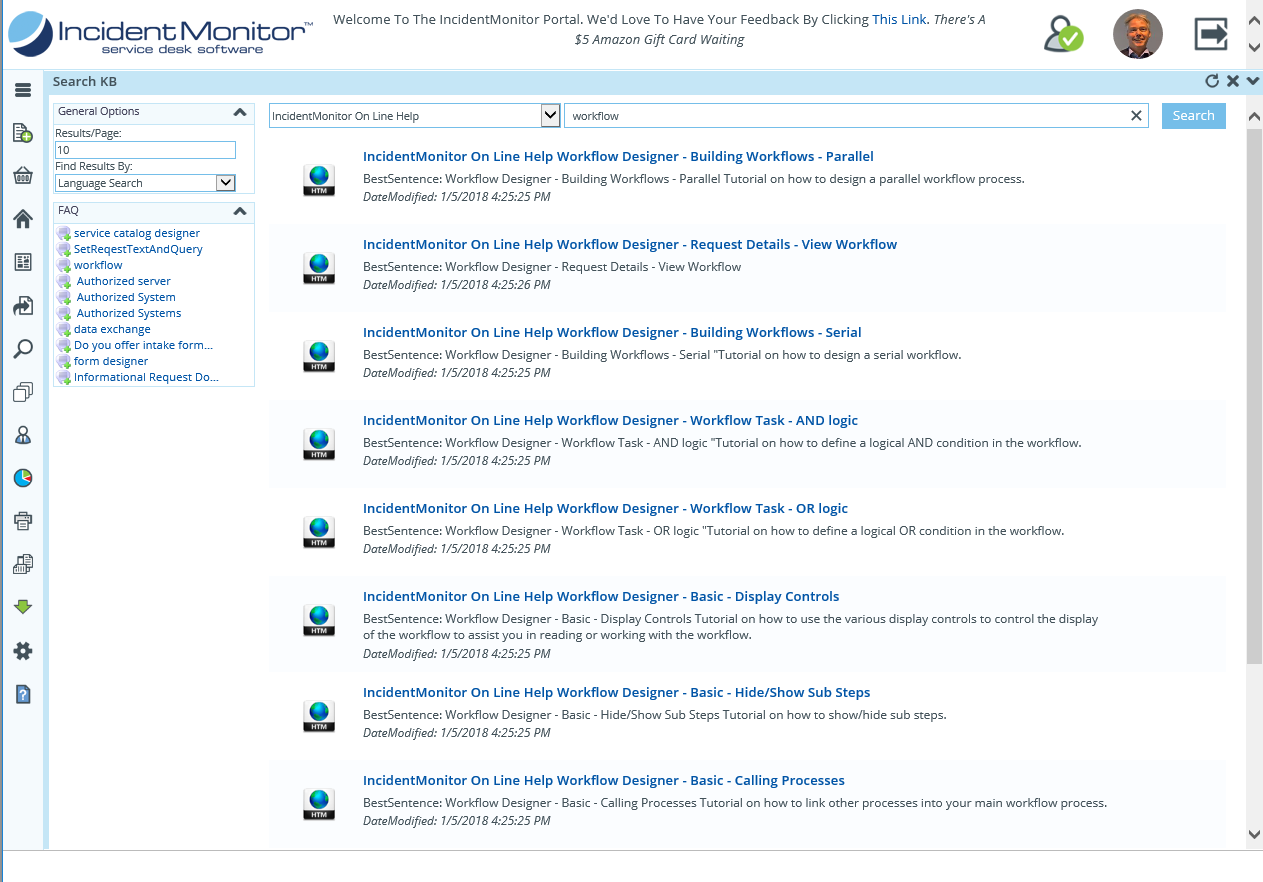This screenshot has width=1263, height=882.
Task: Open Request Details - View Workflow result
Action: pos(630,244)
